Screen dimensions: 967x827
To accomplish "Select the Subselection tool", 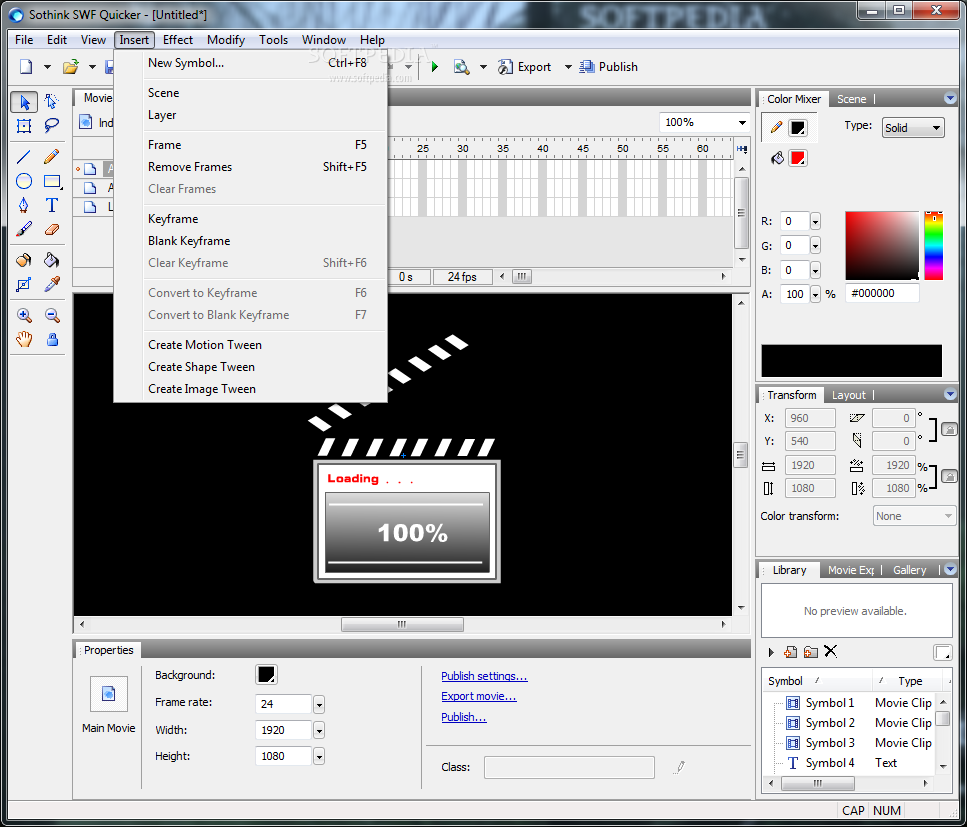I will click(x=52, y=102).
